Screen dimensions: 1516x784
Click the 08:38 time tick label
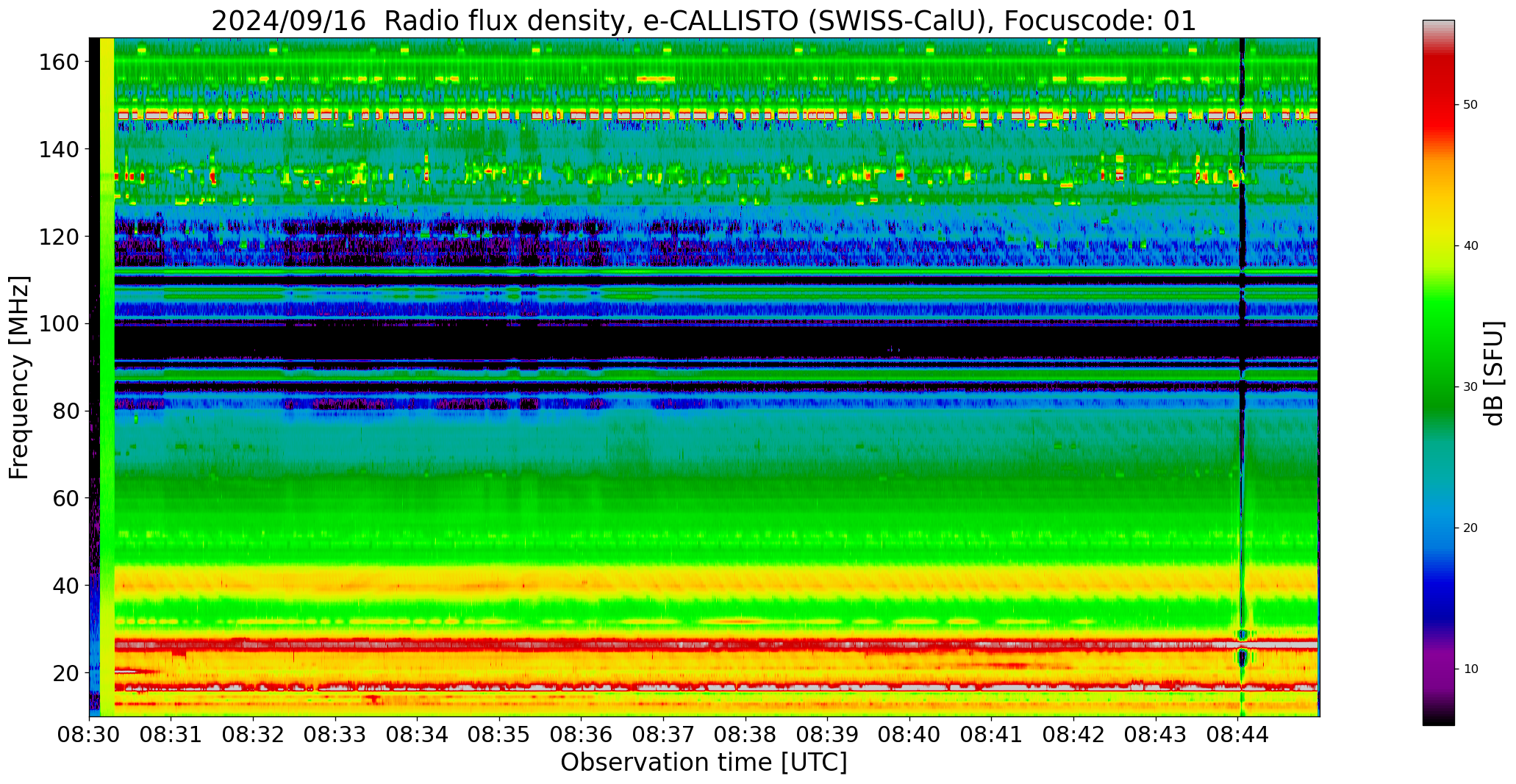(746, 734)
